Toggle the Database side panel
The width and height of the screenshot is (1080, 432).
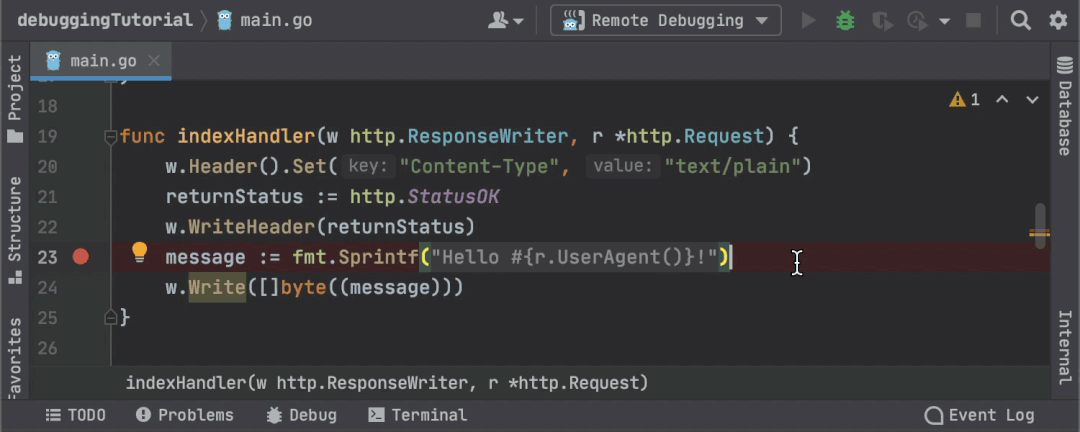[1066, 107]
